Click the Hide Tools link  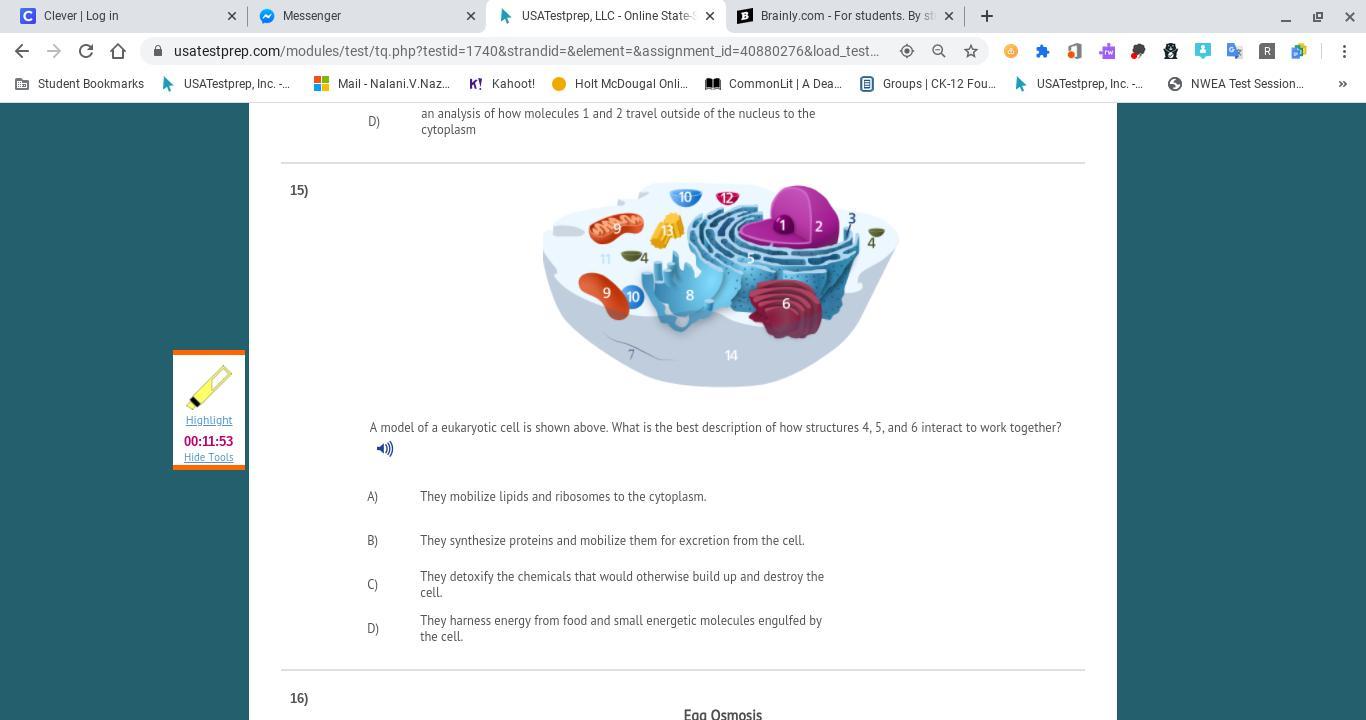click(208, 458)
